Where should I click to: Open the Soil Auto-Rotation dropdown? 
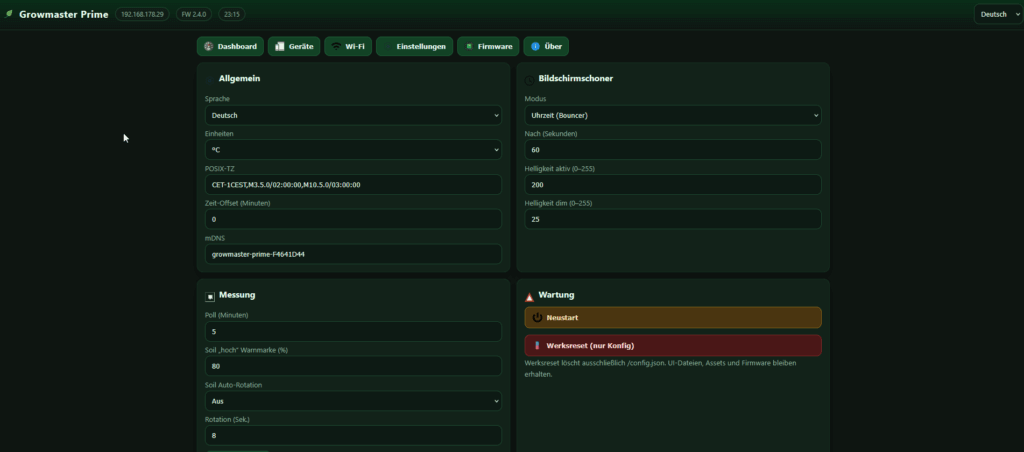tap(353, 400)
